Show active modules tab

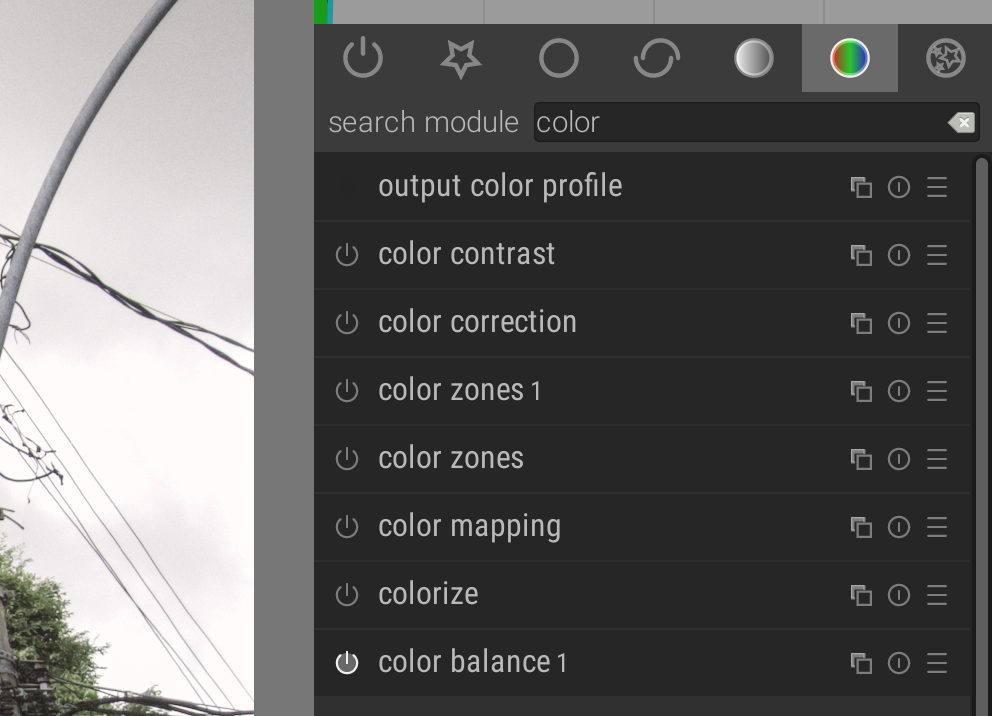pyautogui.click(x=362, y=58)
